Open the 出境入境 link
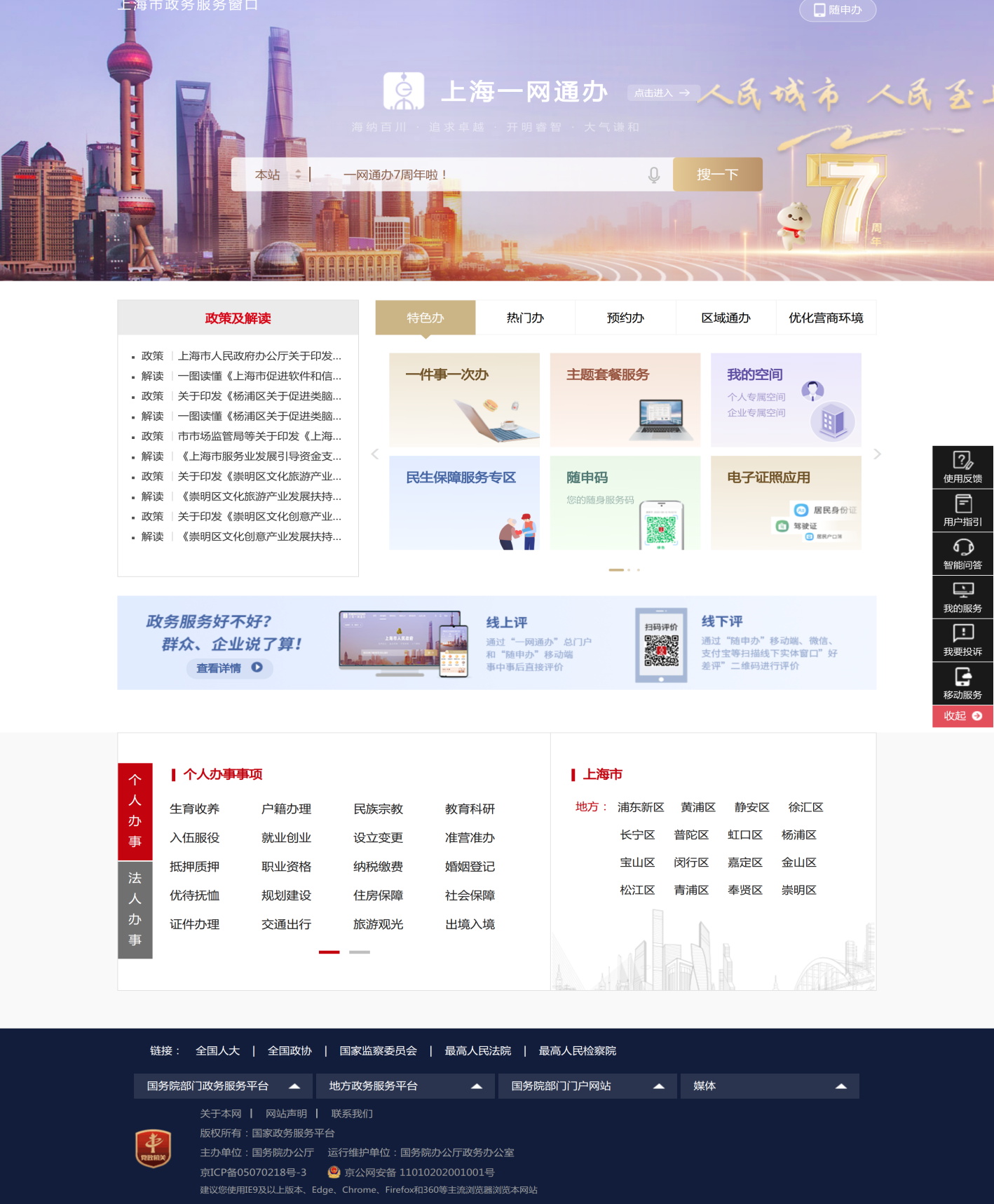Image resolution: width=994 pixels, height=1204 pixels. [x=470, y=924]
